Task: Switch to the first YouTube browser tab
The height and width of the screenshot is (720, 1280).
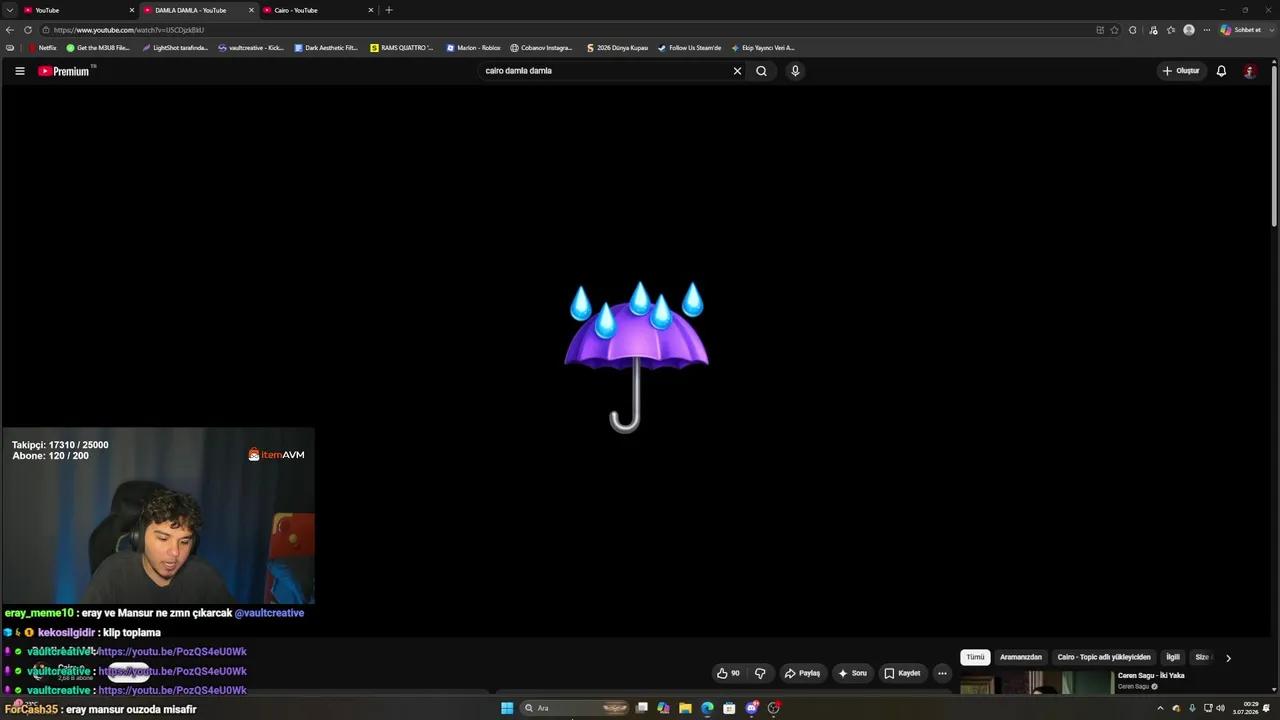Action: pyautogui.click(x=78, y=10)
